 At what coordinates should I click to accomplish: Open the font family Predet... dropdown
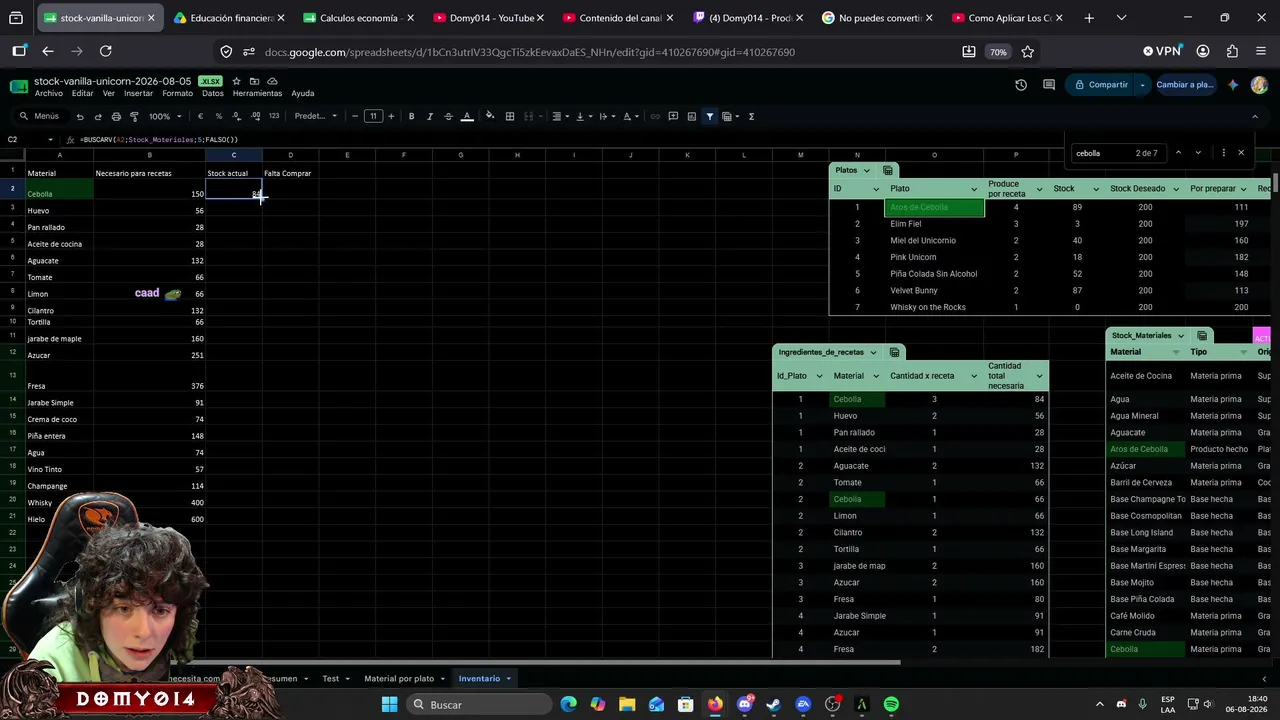click(316, 116)
